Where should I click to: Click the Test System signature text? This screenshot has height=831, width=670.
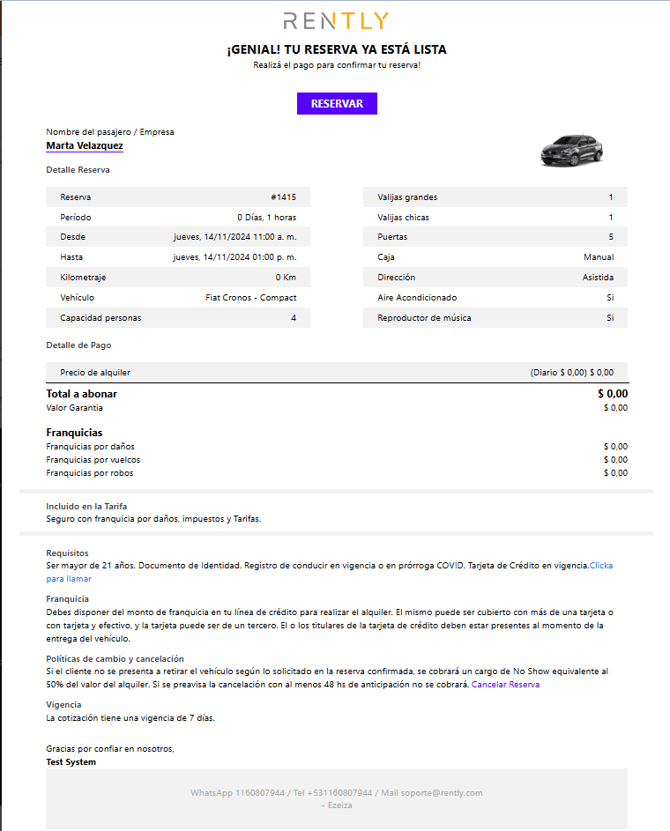(71, 762)
